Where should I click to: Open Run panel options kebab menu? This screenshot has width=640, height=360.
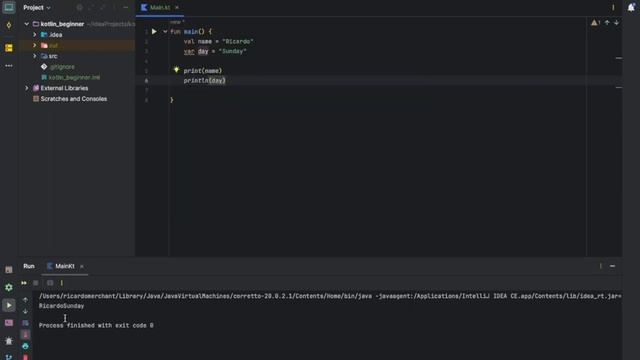point(600,266)
